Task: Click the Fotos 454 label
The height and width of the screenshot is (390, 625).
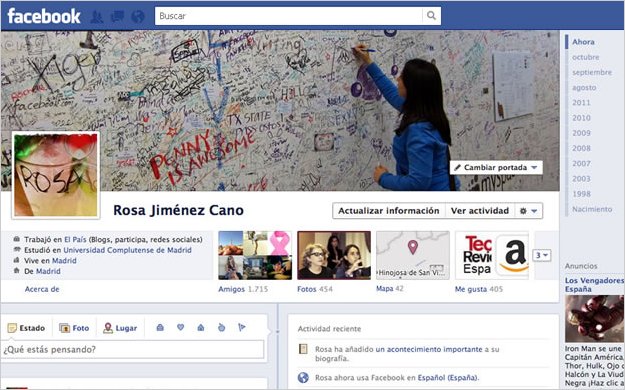Action: tap(314, 289)
